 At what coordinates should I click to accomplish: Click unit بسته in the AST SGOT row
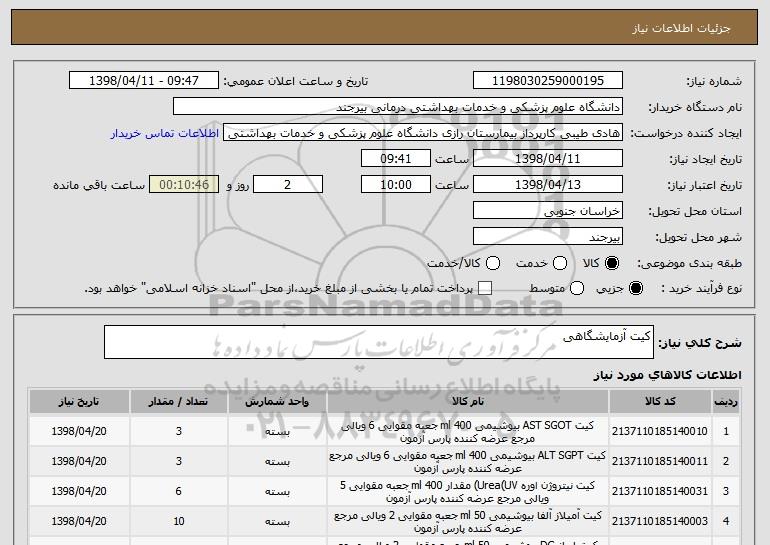point(277,432)
